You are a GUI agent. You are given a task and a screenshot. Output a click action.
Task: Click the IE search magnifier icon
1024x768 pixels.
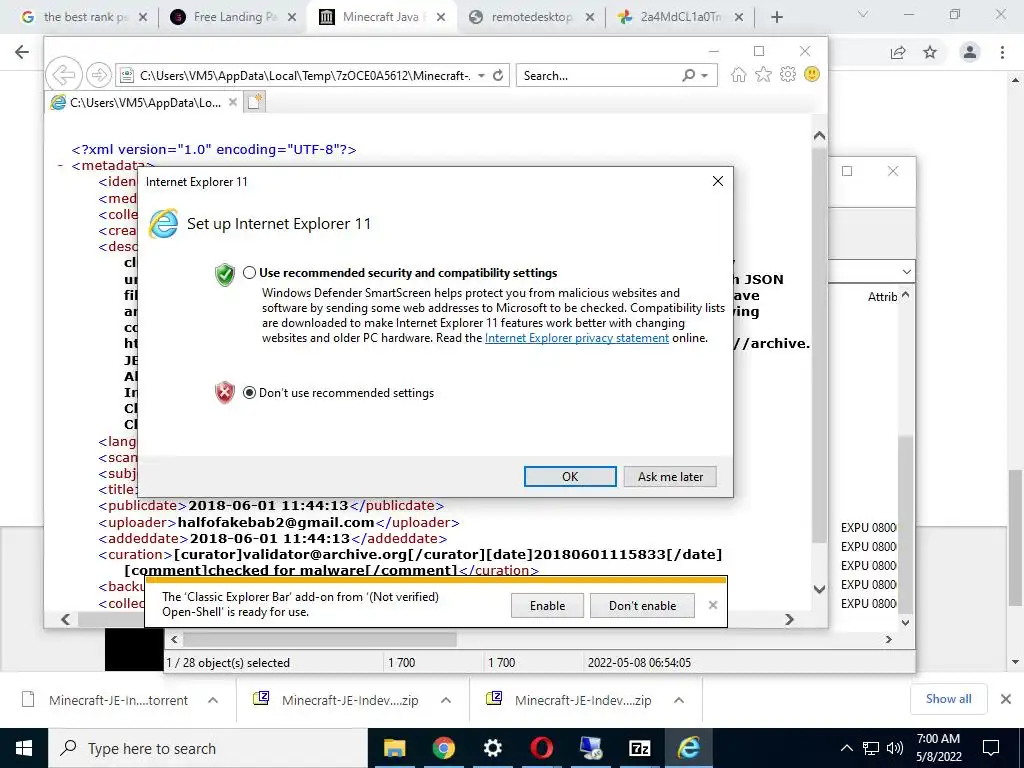(x=688, y=75)
